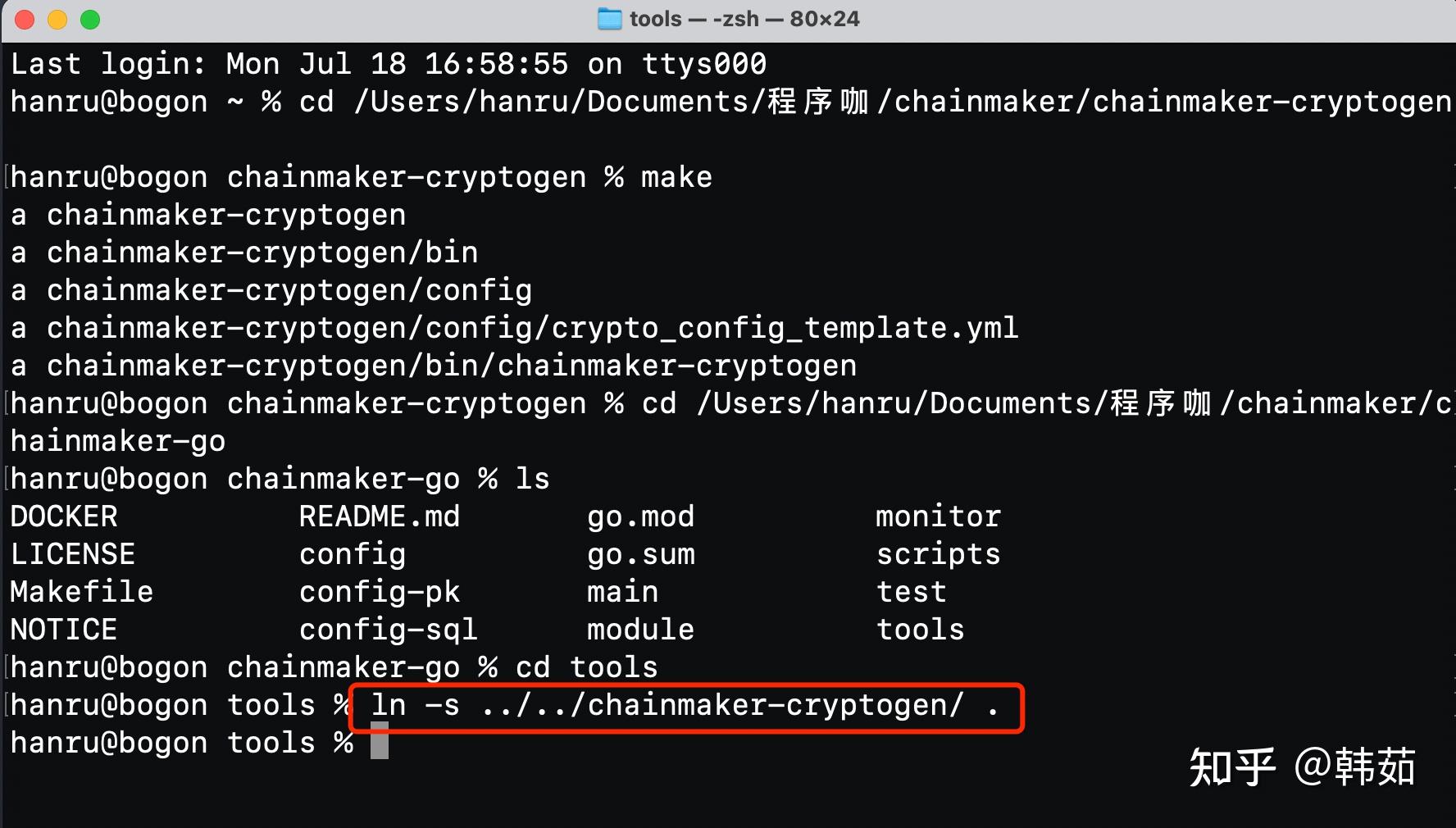1456x828 pixels.
Task: Click the LICENSE entry in the listing
Action: point(72,553)
